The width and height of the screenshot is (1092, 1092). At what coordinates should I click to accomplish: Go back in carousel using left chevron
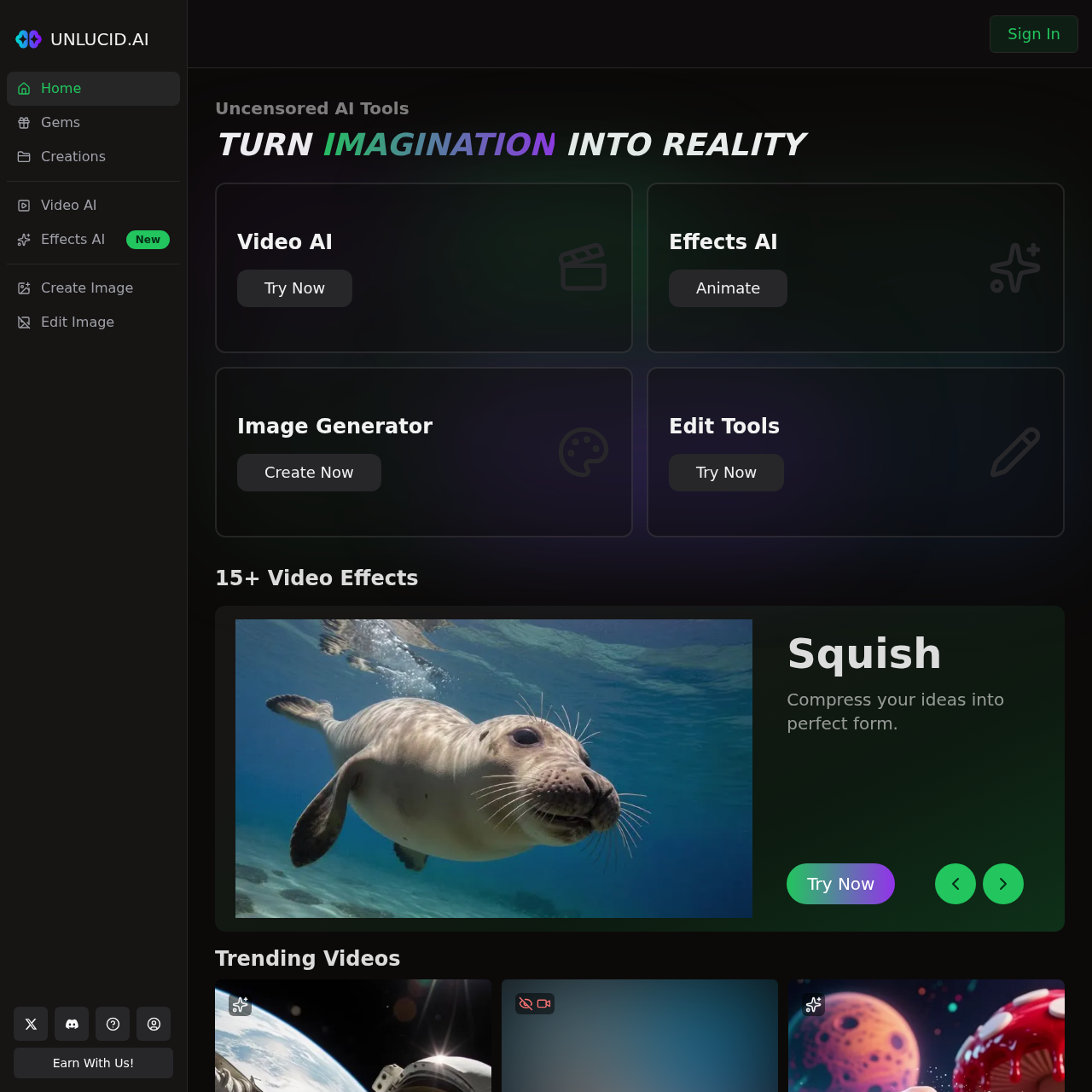955,884
